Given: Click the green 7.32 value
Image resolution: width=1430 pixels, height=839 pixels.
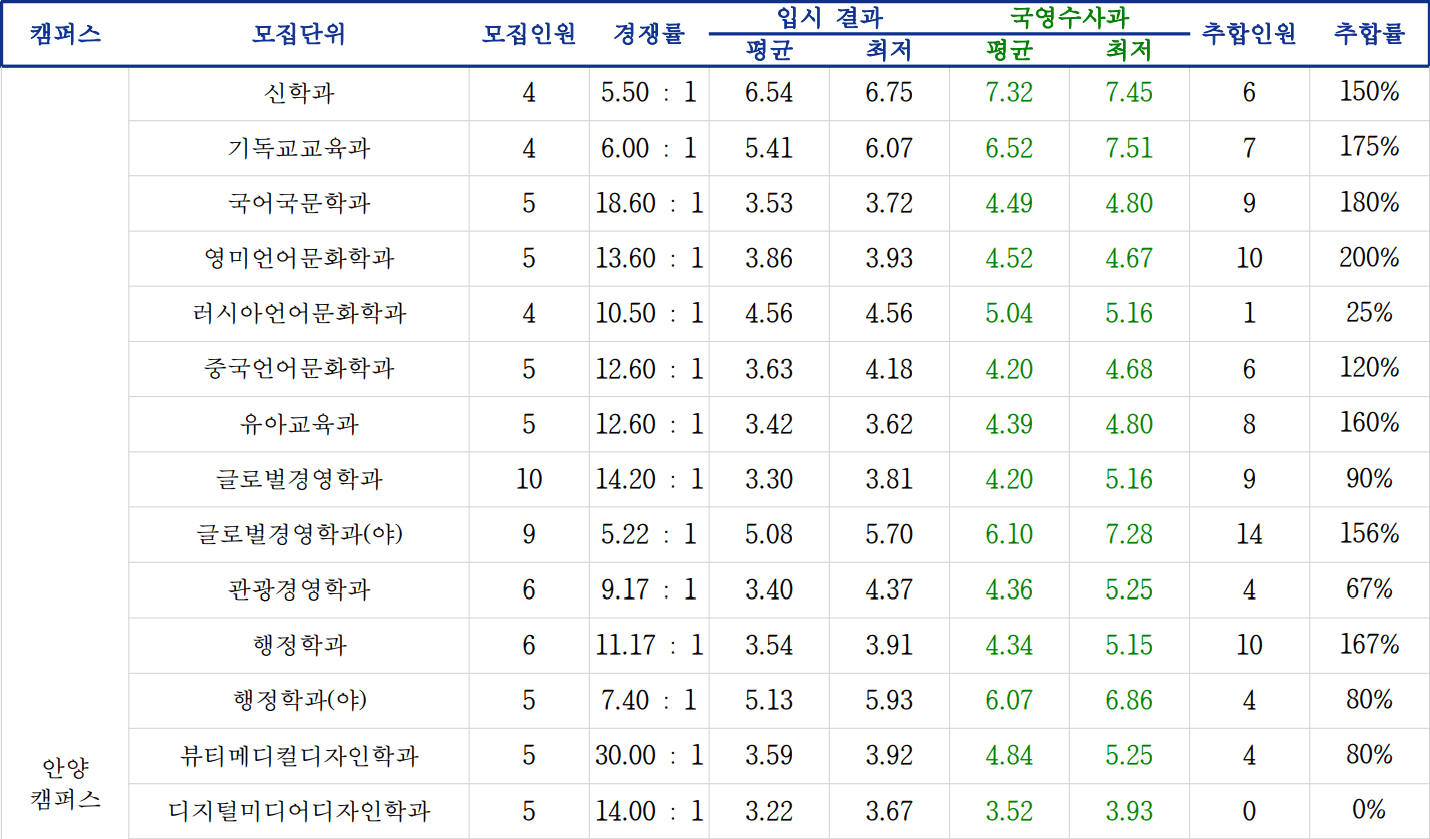Looking at the screenshot, I should click(x=1009, y=93).
